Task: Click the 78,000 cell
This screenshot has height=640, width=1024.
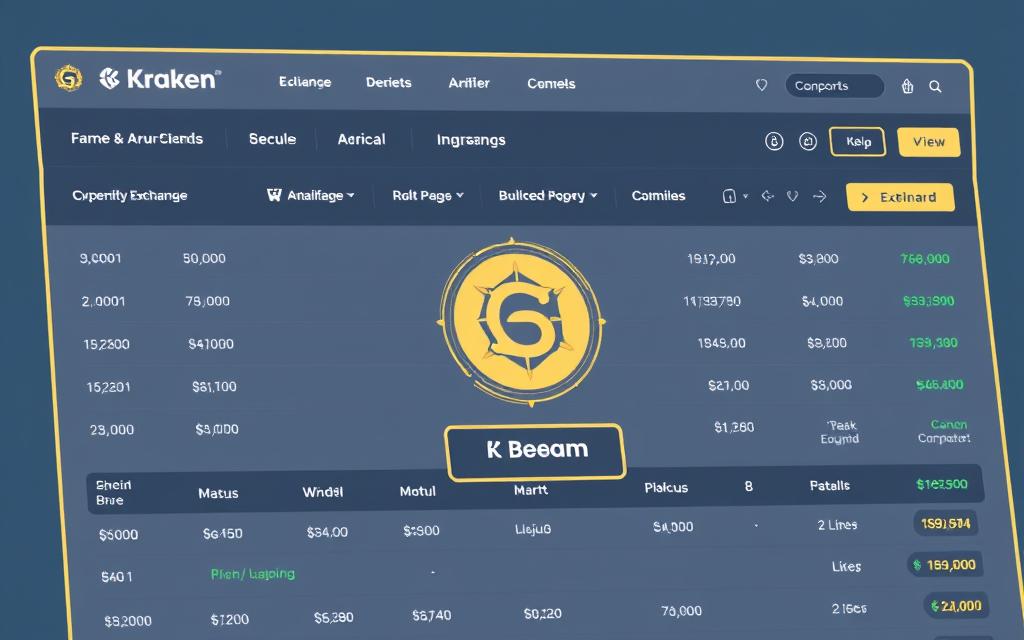Action: click(207, 301)
